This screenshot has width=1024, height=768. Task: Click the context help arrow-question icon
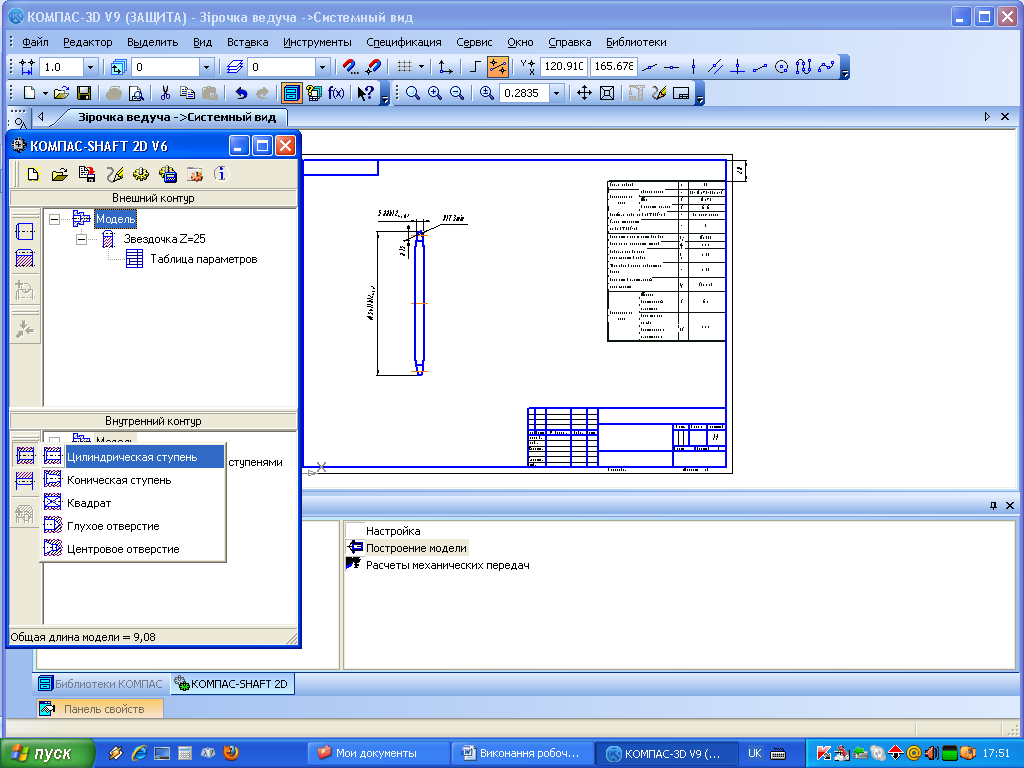coord(365,93)
